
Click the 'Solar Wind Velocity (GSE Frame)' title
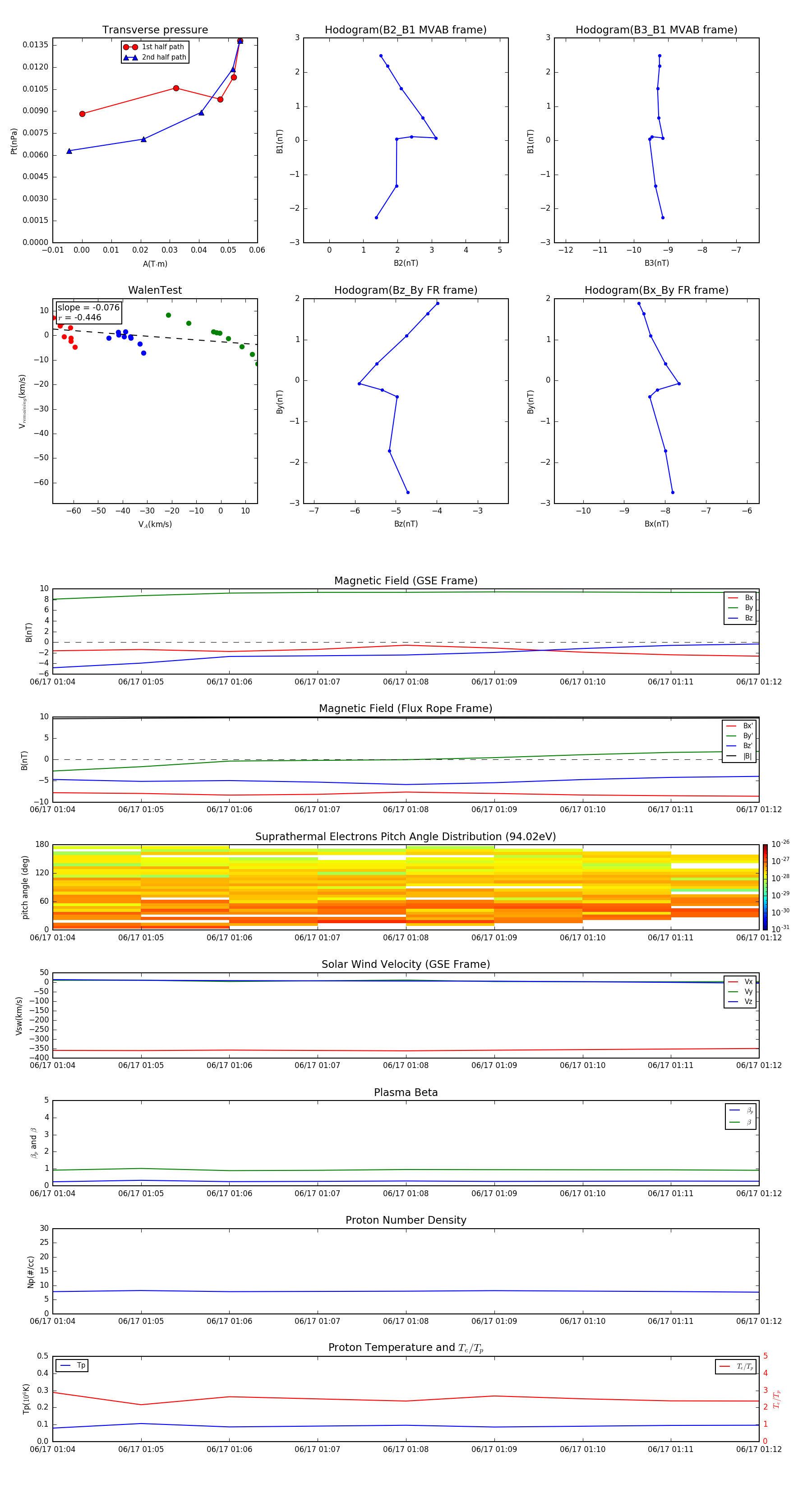[x=406, y=965]
